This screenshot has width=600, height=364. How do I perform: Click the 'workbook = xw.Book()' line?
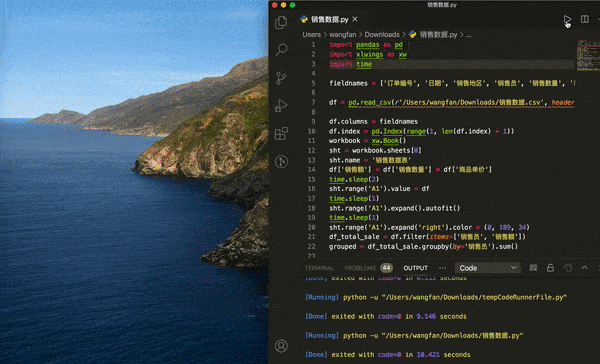point(368,140)
